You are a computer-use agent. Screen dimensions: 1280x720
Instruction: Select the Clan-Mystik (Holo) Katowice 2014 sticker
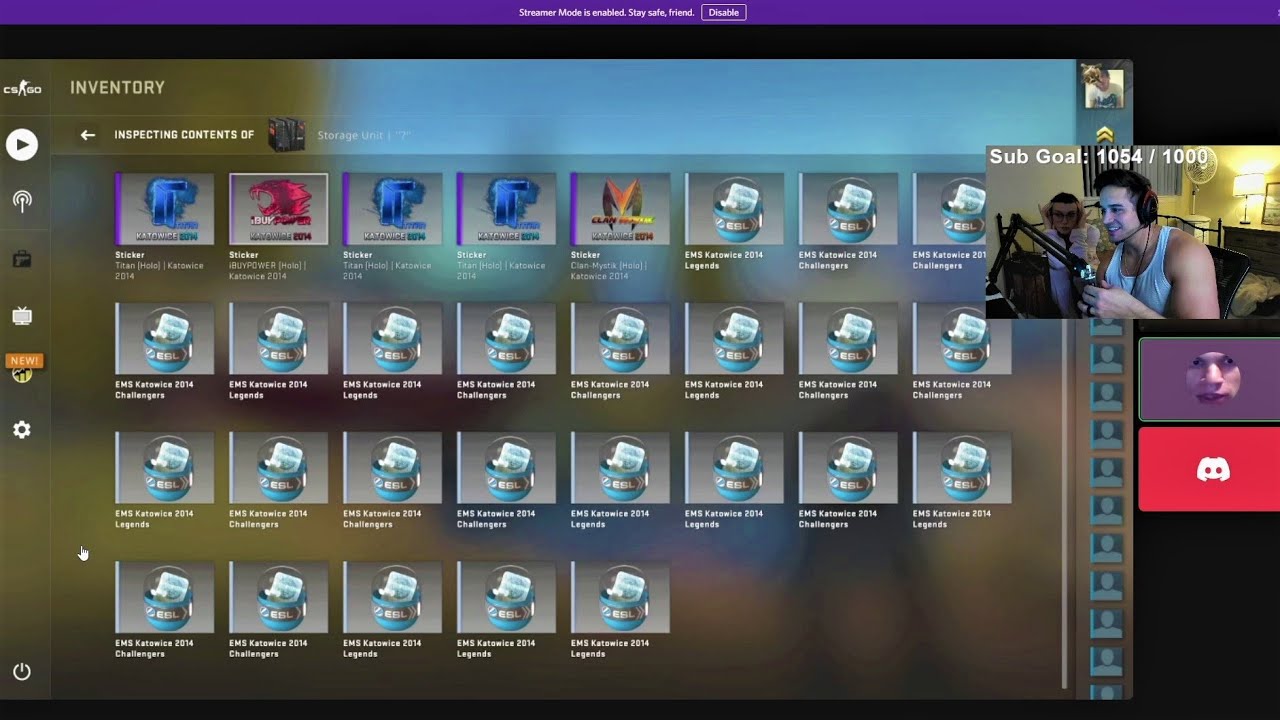620,209
